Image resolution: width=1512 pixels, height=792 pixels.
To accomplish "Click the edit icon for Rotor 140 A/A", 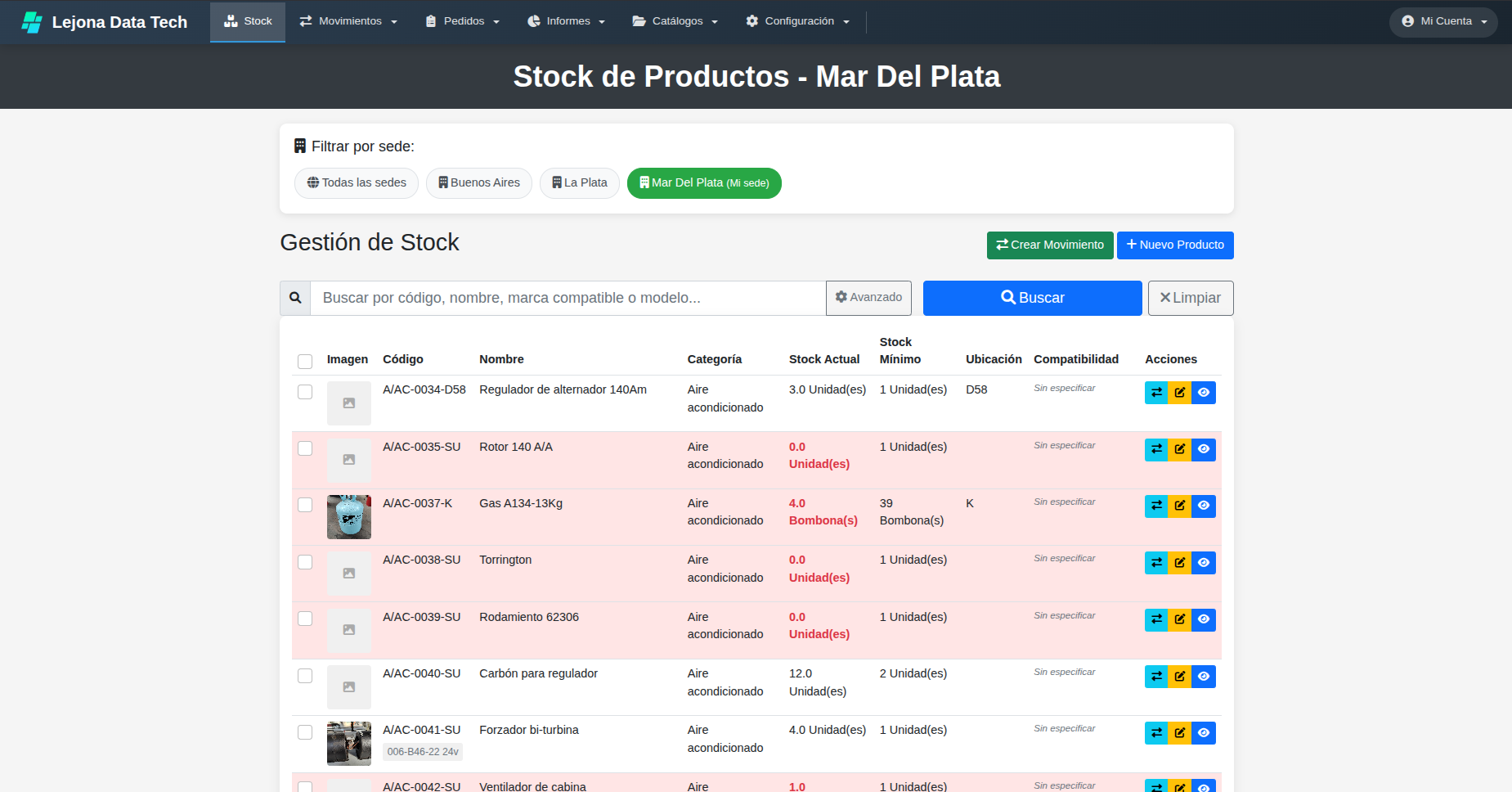I will (1179, 448).
